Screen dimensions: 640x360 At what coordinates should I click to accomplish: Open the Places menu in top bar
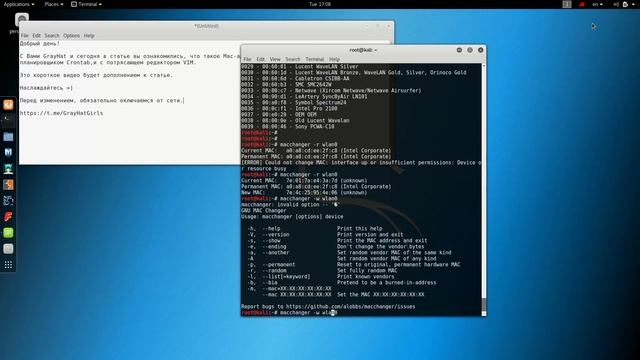coord(54,4)
